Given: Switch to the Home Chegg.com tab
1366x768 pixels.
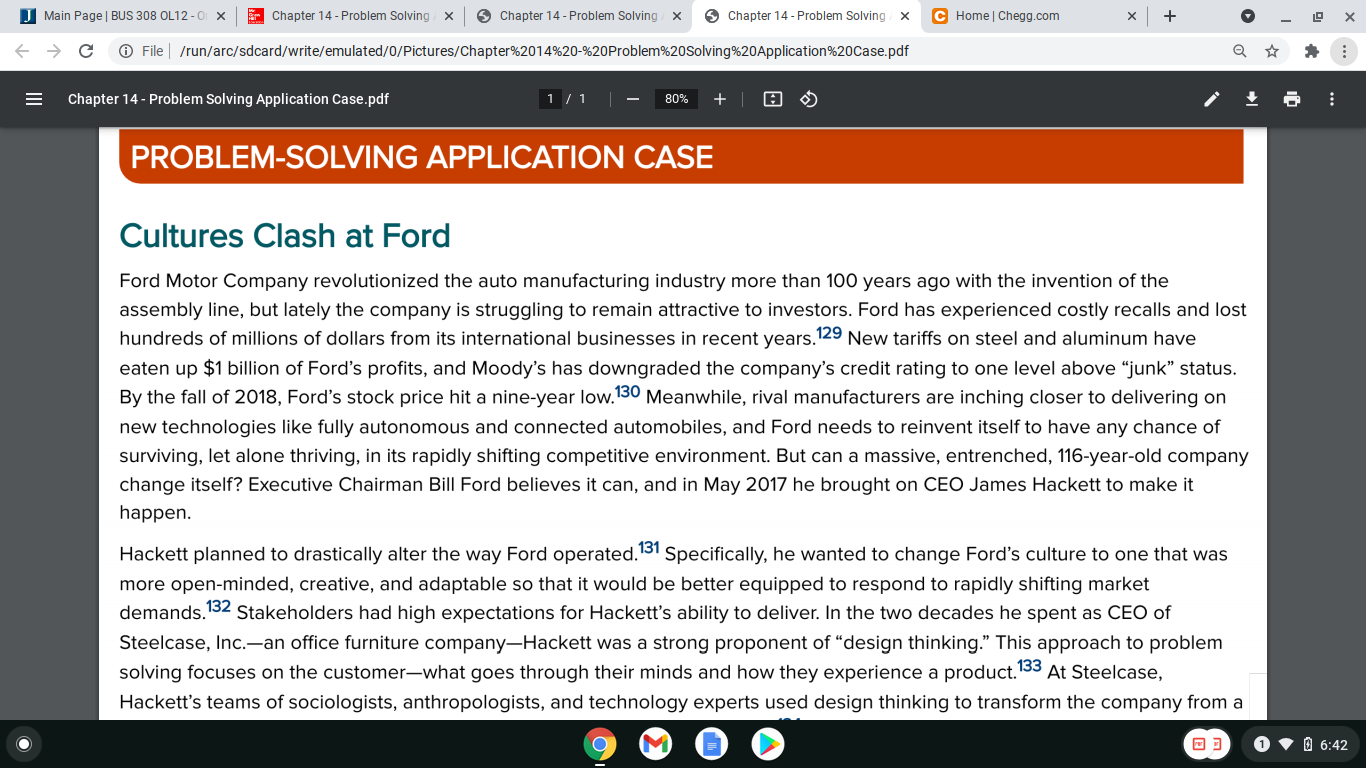Looking at the screenshot, I should 1034,16.
